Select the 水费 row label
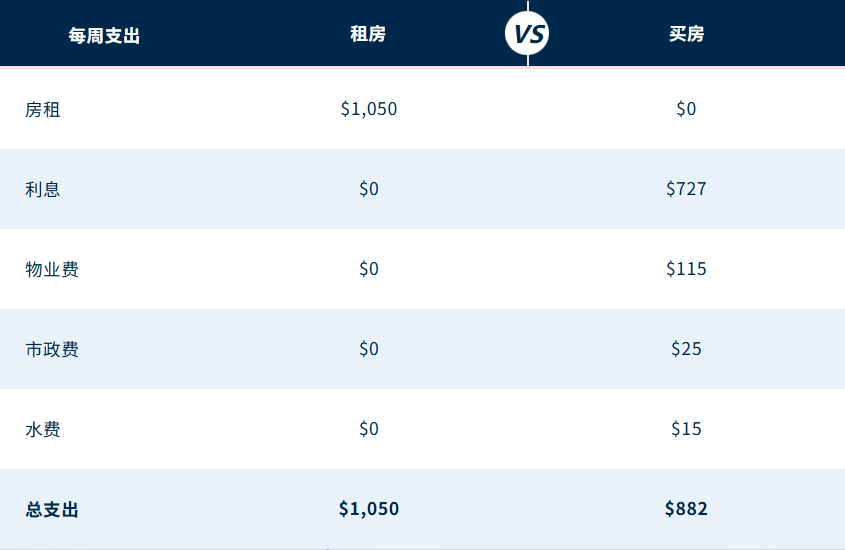 (43, 429)
